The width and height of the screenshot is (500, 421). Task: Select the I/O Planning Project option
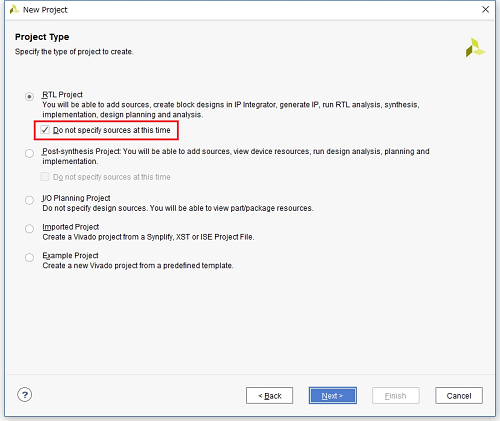click(29, 200)
